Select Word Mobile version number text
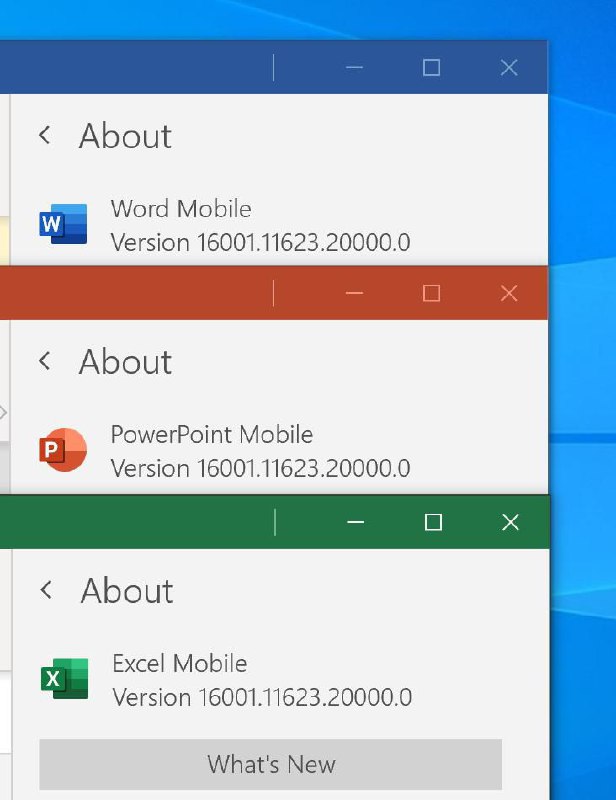Image resolution: width=616 pixels, height=800 pixels. (x=260, y=242)
